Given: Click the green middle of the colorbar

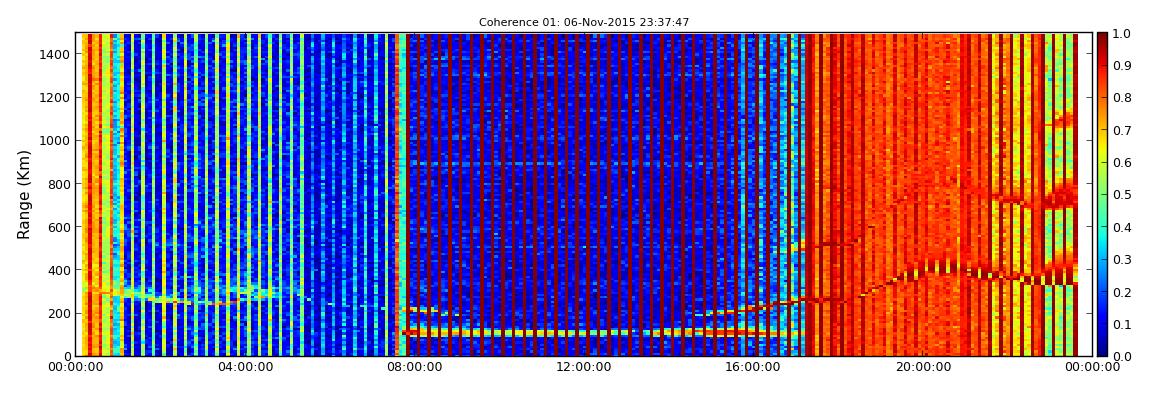Looking at the screenshot, I should [1102, 194].
